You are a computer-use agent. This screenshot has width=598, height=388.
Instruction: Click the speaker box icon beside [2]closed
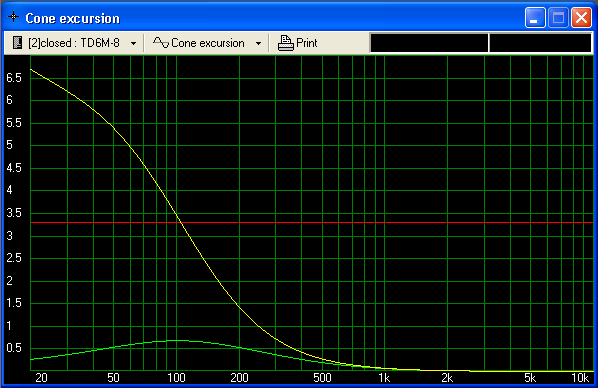pos(17,43)
